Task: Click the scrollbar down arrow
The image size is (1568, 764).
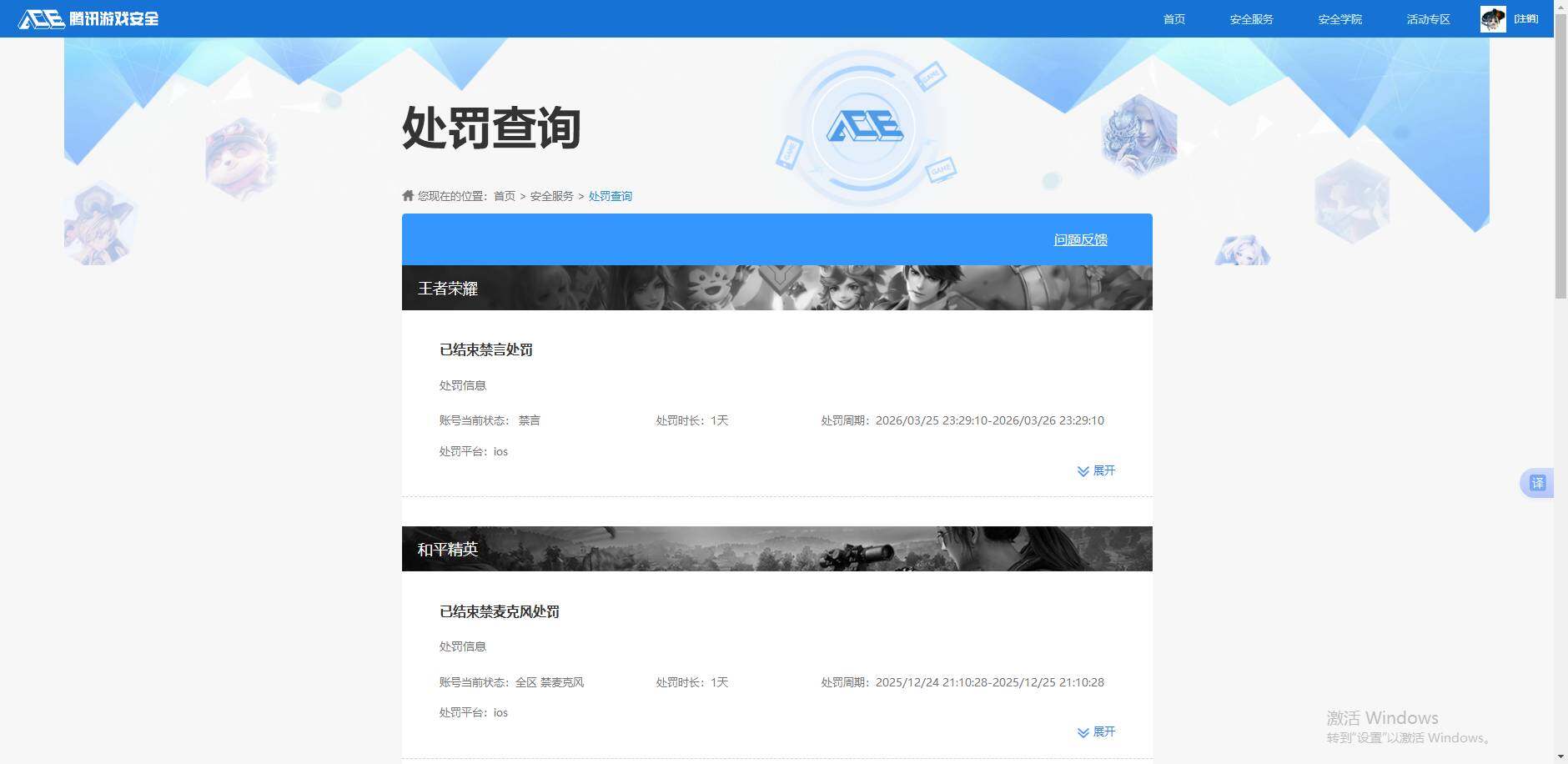Action: click(1560, 756)
